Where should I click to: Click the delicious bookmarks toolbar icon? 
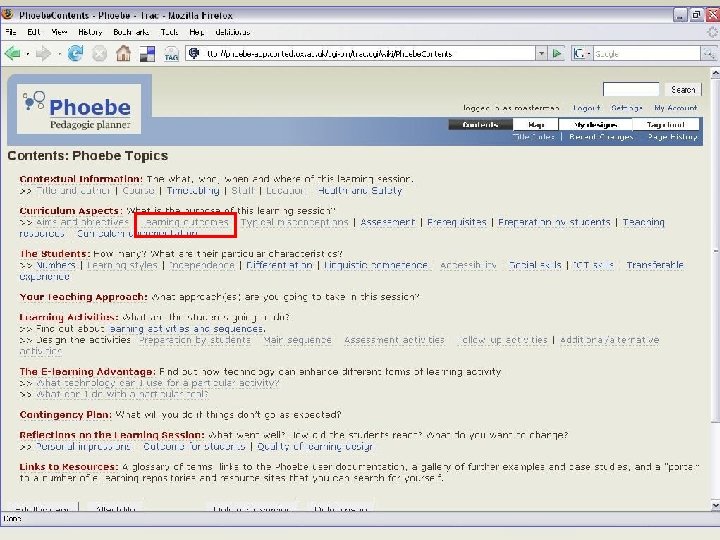click(147, 54)
